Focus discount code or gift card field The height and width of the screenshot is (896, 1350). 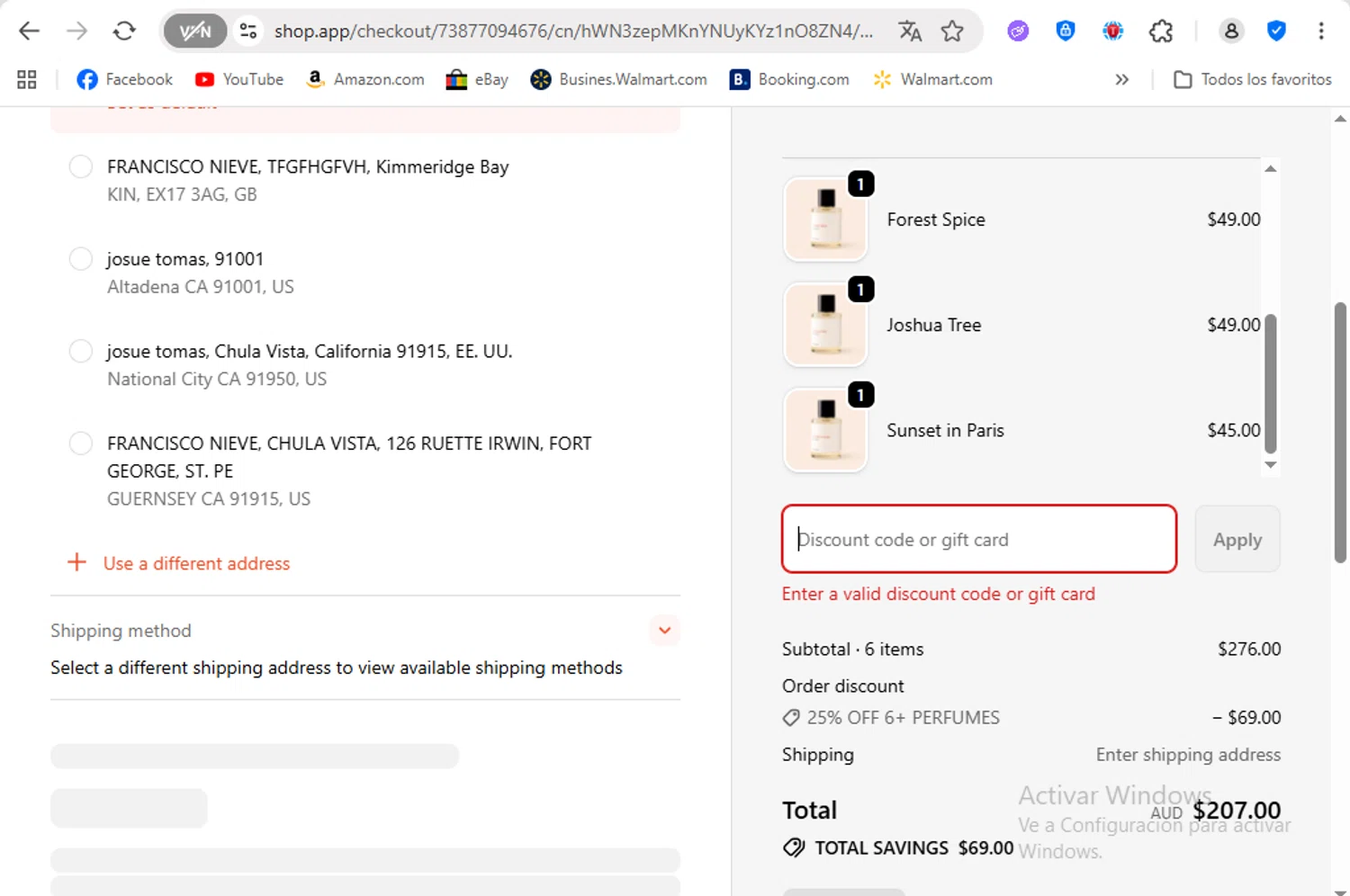click(979, 539)
